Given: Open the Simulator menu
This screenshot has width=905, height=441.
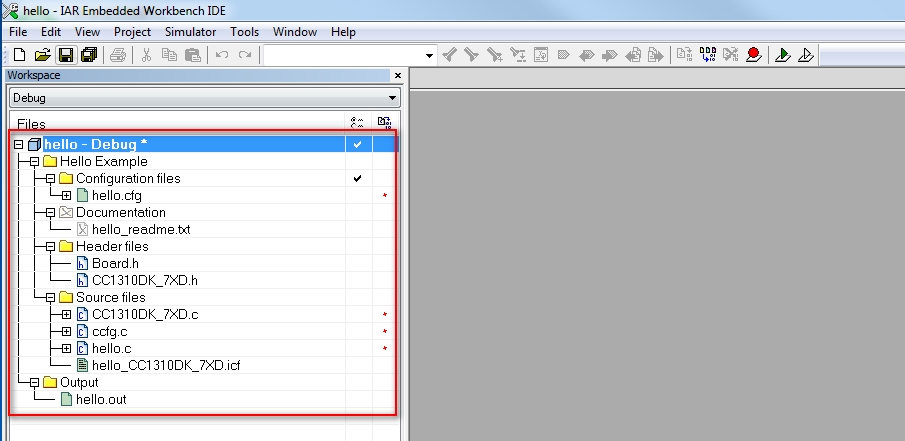Looking at the screenshot, I should coord(190,32).
